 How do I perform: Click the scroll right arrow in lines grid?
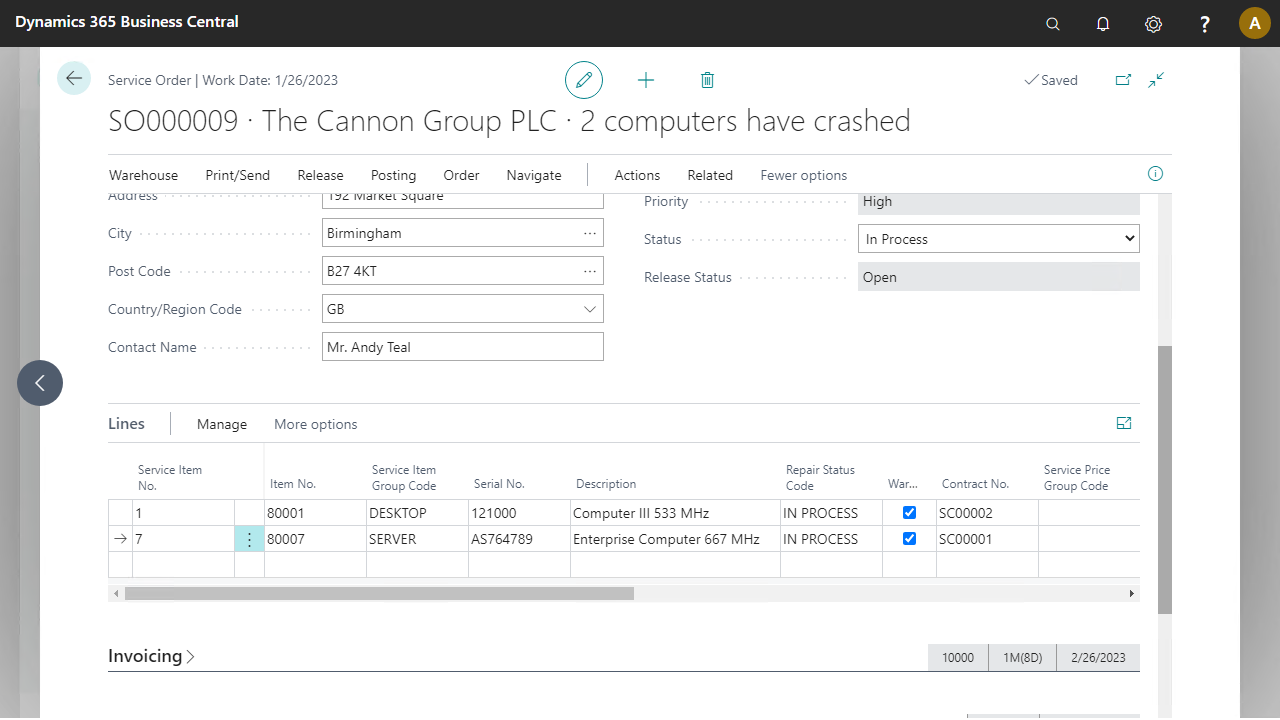pos(1132,593)
